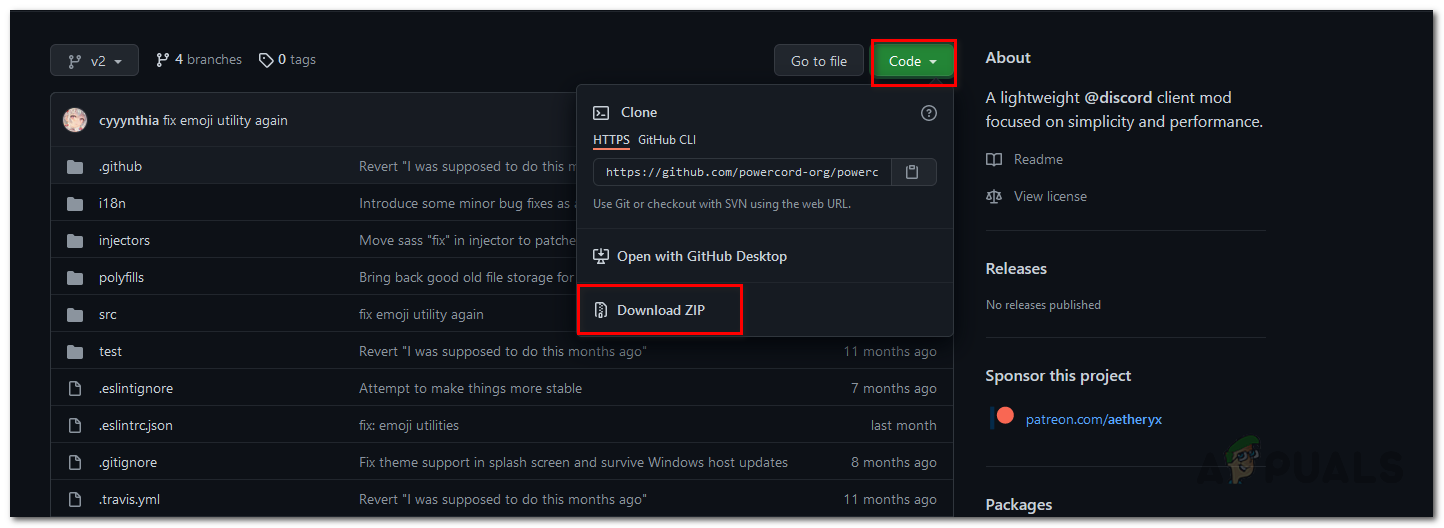
Task: Open the .travis.yml file
Action: 129,499
